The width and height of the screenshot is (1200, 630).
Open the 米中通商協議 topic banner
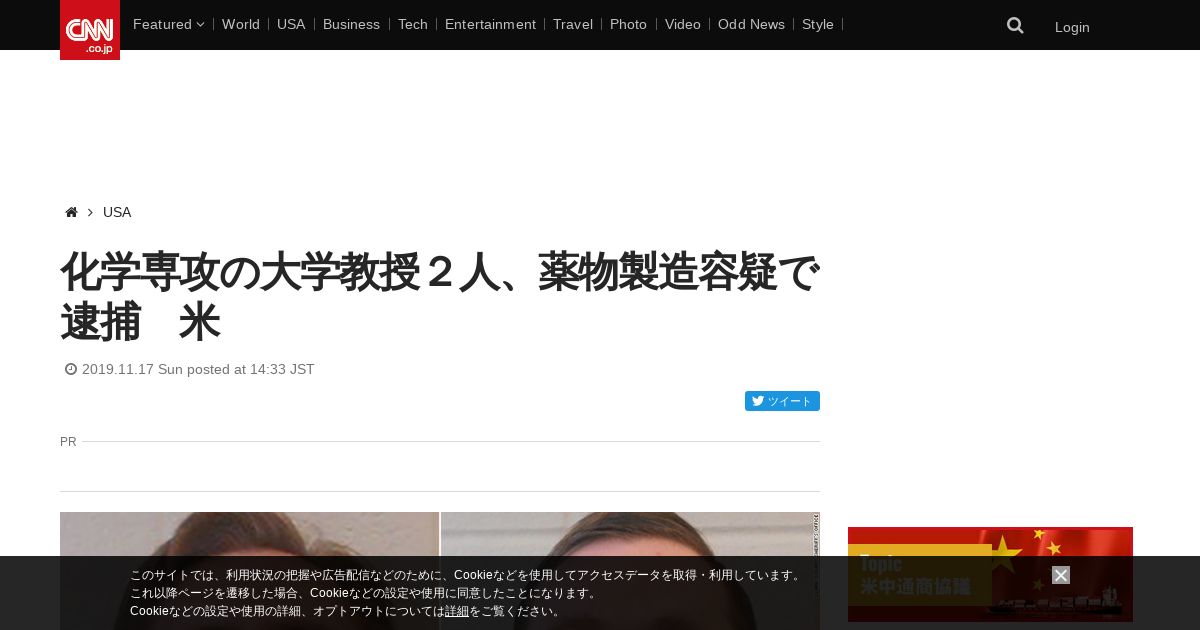pyautogui.click(x=990, y=574)
